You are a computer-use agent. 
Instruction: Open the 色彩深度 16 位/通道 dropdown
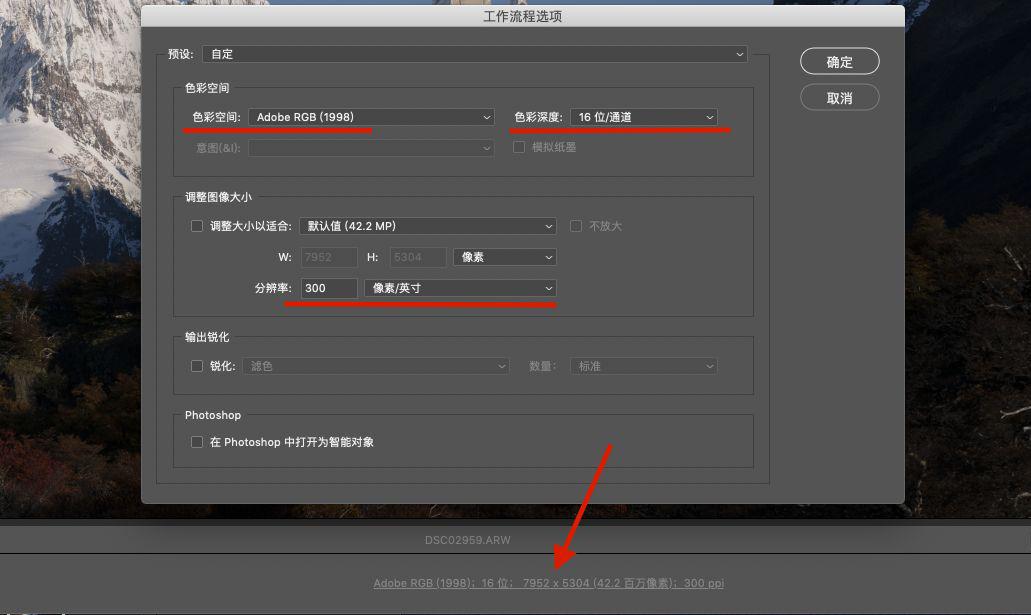(644, 117)
